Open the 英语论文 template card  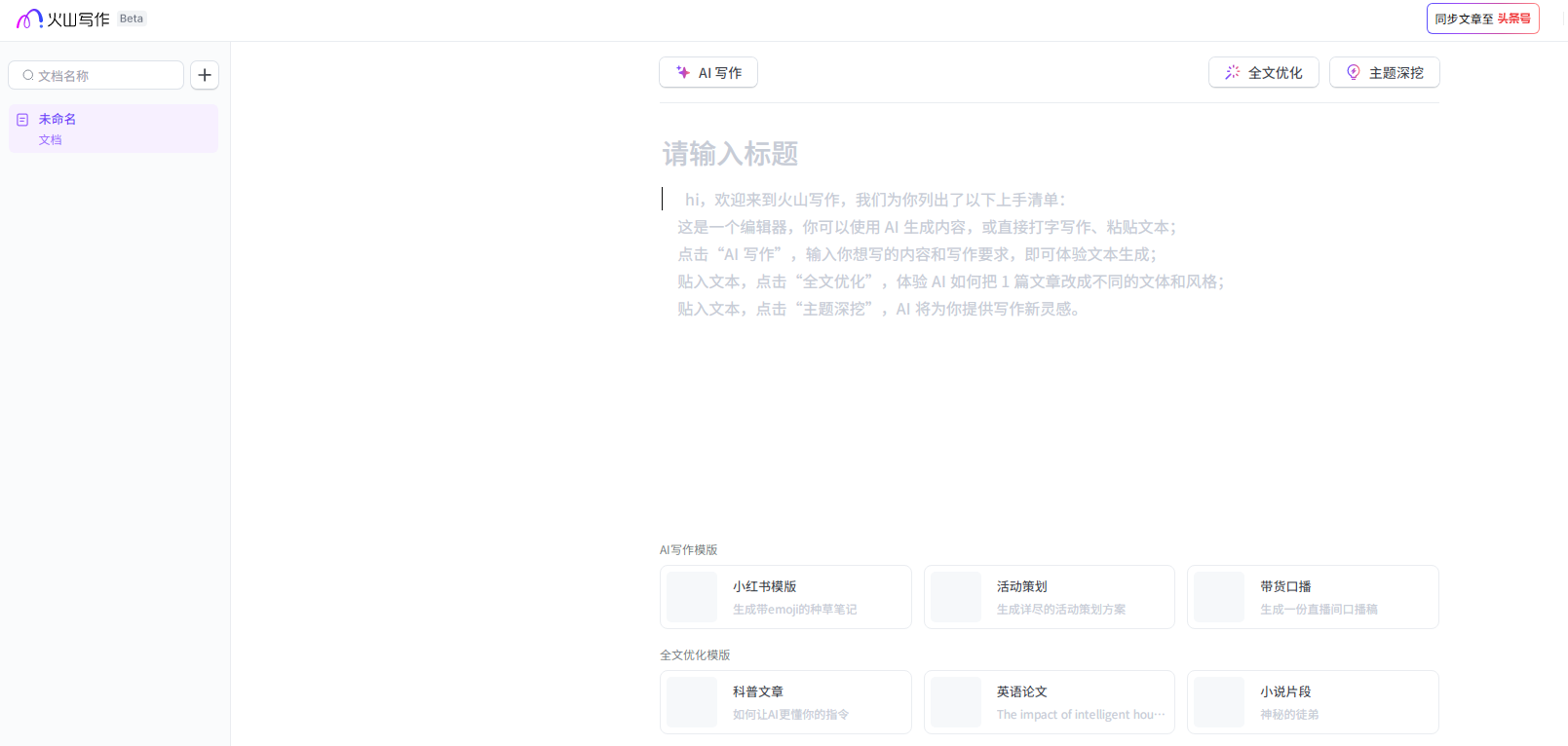pos(1049,702)
